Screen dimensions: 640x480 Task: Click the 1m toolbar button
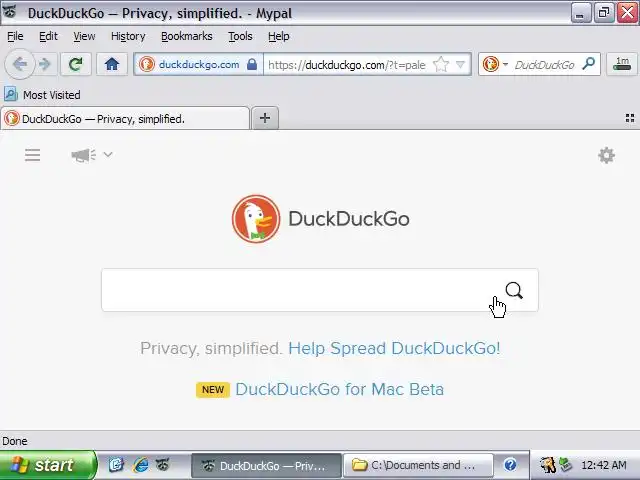tap(622, 64)
